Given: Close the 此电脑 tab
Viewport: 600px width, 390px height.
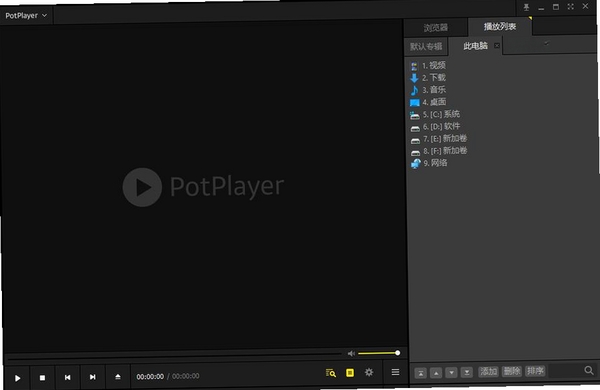Looking at the screenshot, I should click(497, 46).
